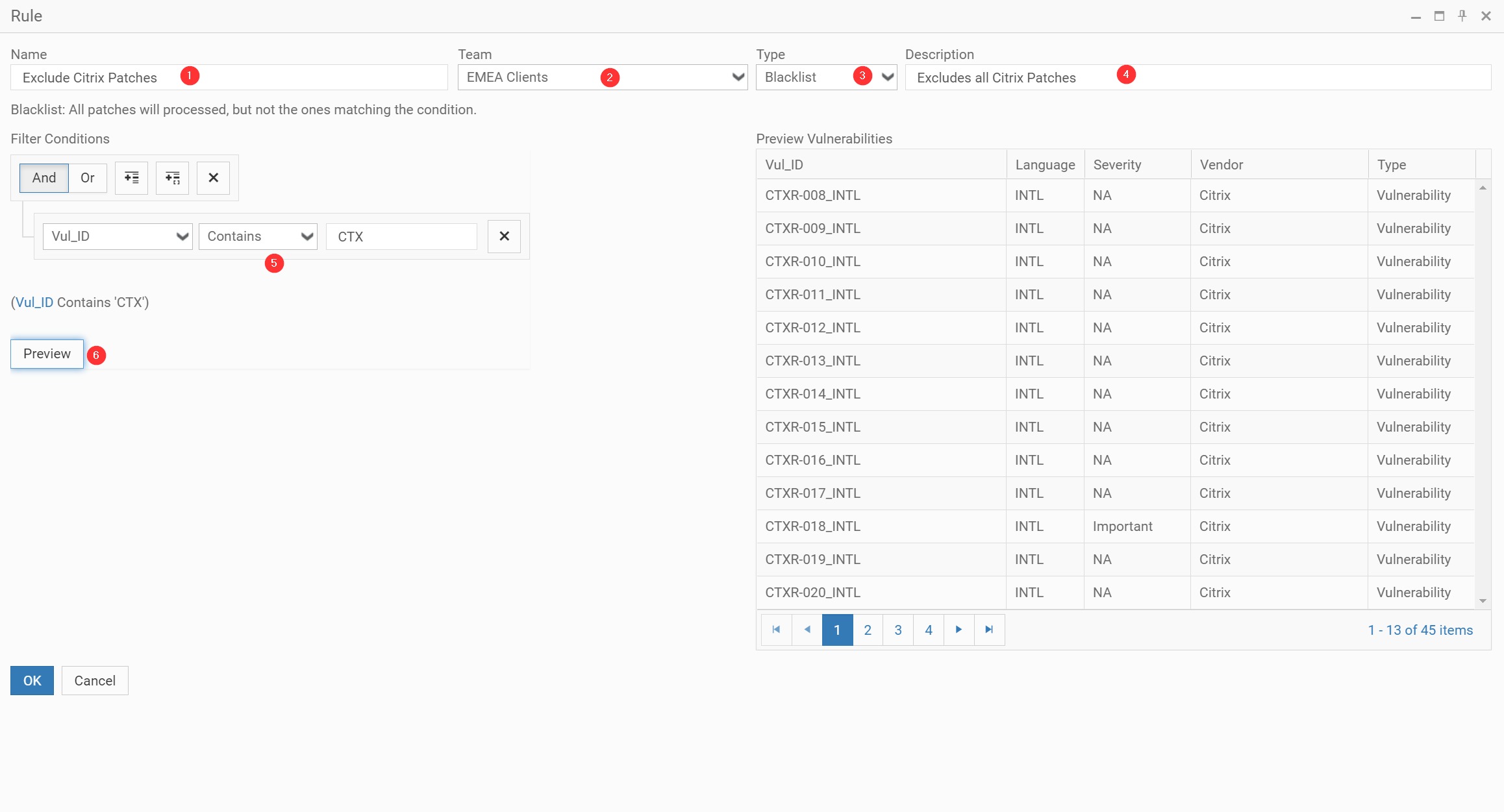This screenshot has height=812, width=1504.
Task: Select row CTXR-017_INTL
Action: (x=1116, y=493)
